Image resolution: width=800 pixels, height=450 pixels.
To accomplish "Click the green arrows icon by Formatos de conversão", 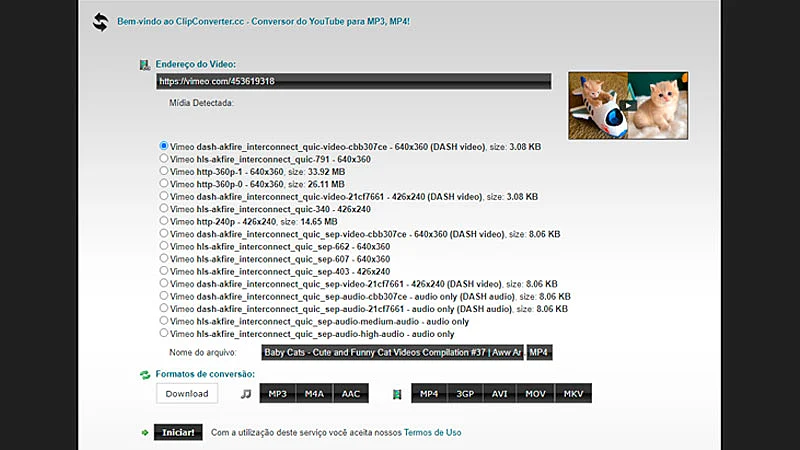I will coord(145,375).
